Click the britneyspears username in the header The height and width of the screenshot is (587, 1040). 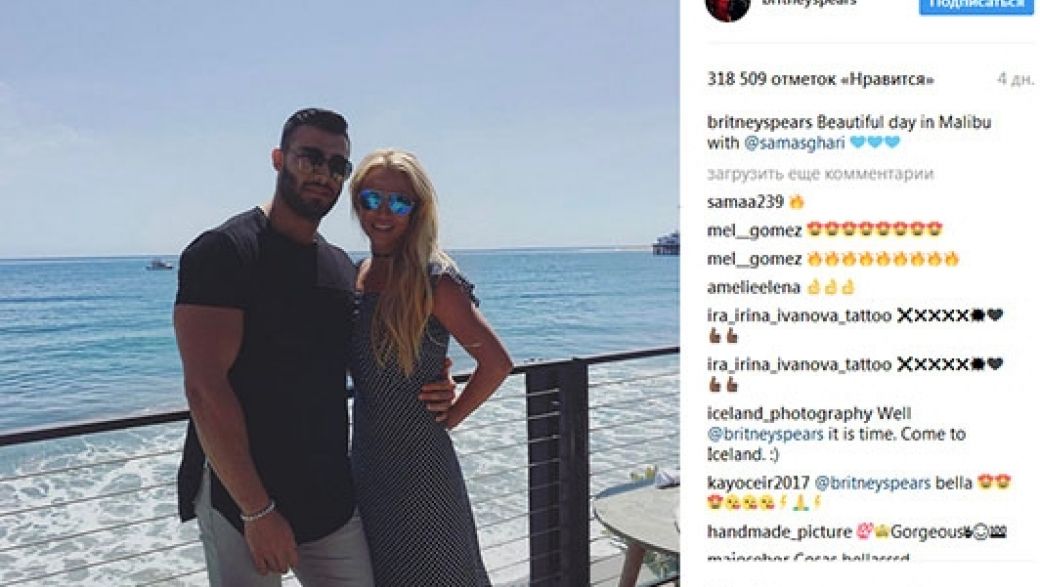pyautogui.click(x=809, y=3)
